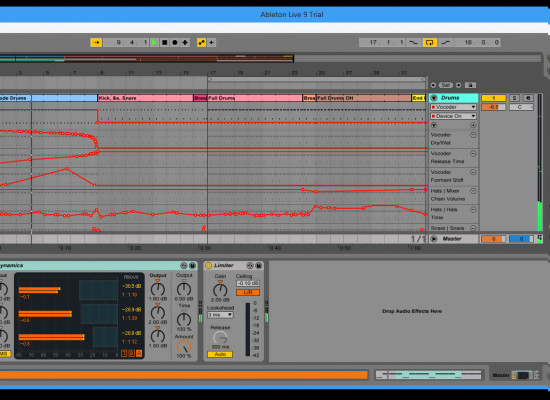Image resolution: width=550 pixels, height=400 pixels.
Task: Select the first pink Full Drums clip
Action: (x=255, y=98)
